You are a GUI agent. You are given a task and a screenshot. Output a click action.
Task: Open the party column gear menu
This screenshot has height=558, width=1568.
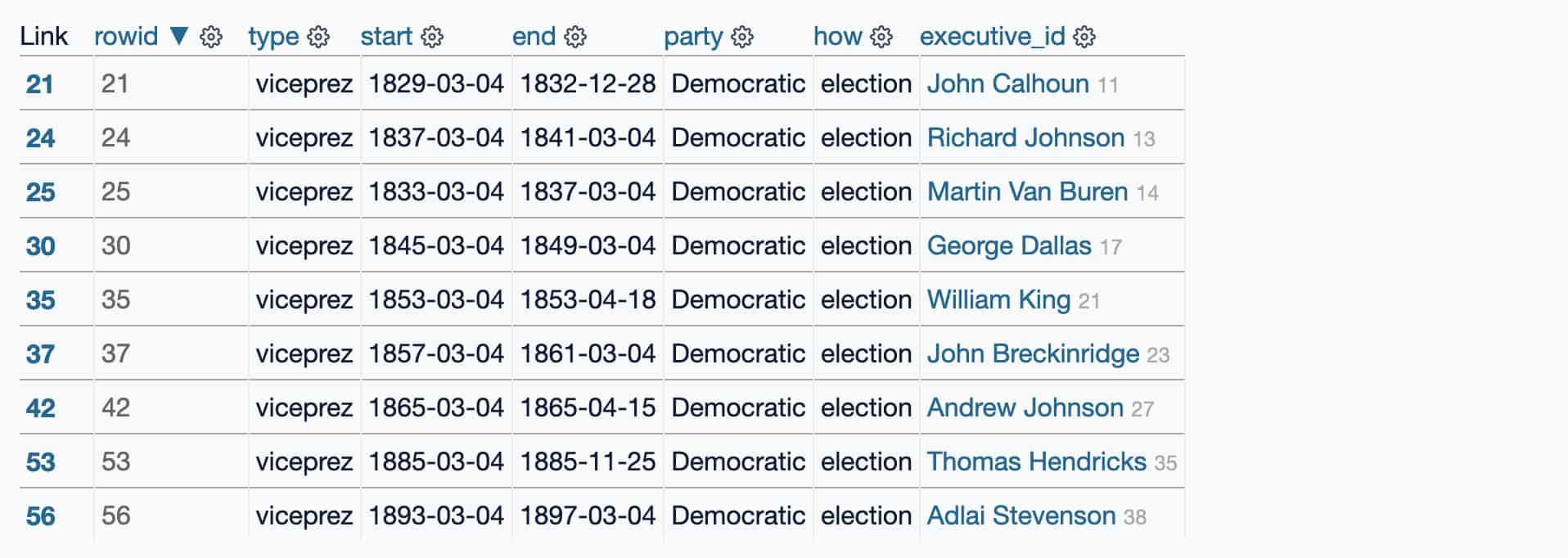pos(743,36)
